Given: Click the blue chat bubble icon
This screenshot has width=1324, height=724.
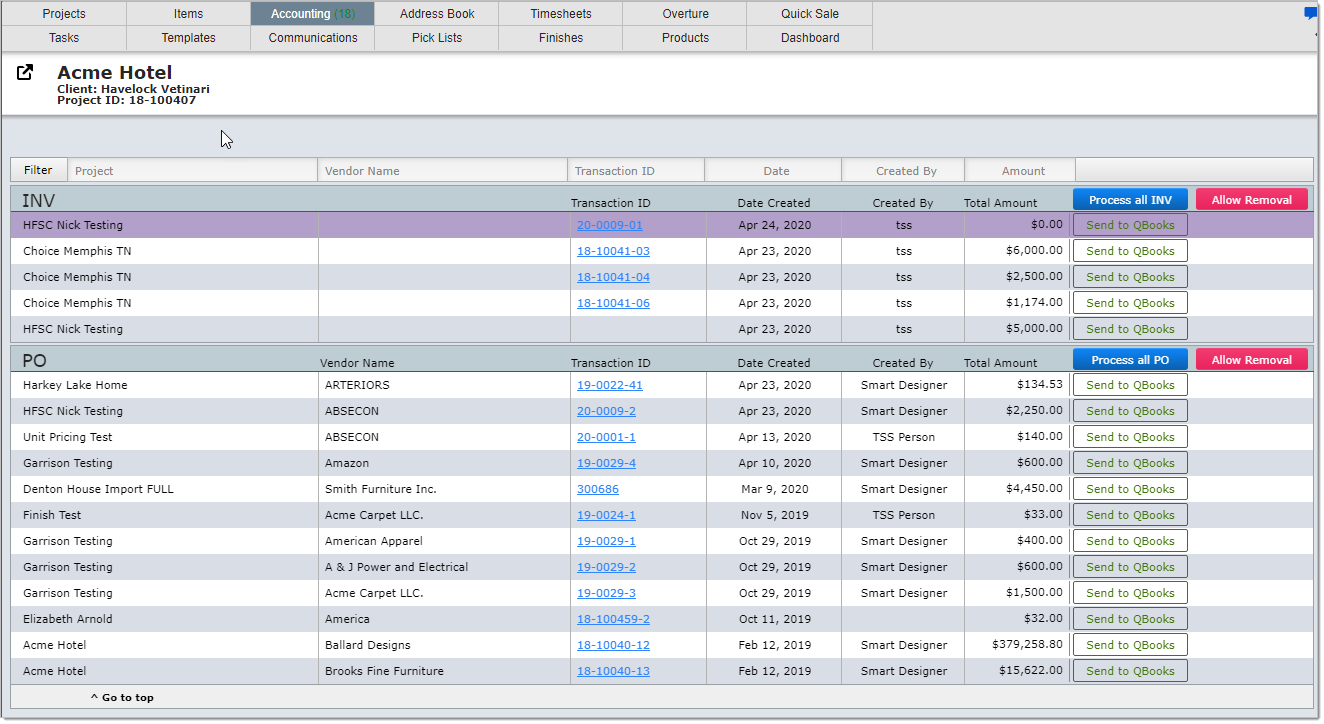Looking at the screenshot, I should click(x=1311, y=14).
